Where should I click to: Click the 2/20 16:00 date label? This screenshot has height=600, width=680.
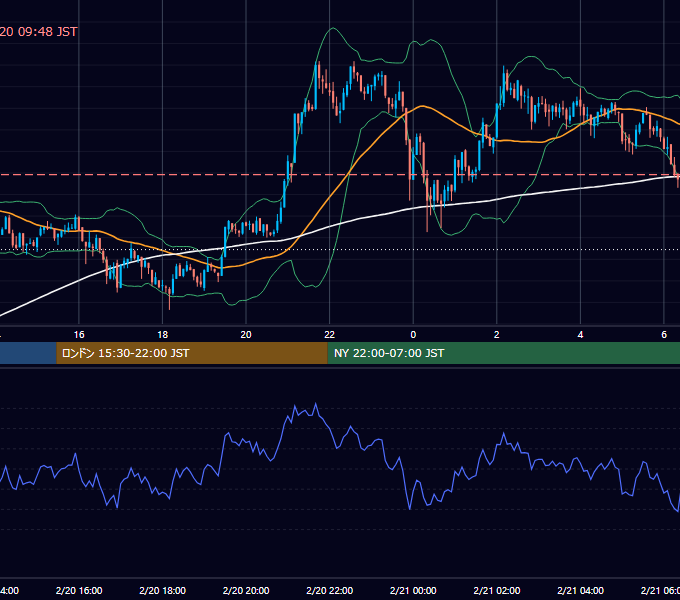pos(79,590)
